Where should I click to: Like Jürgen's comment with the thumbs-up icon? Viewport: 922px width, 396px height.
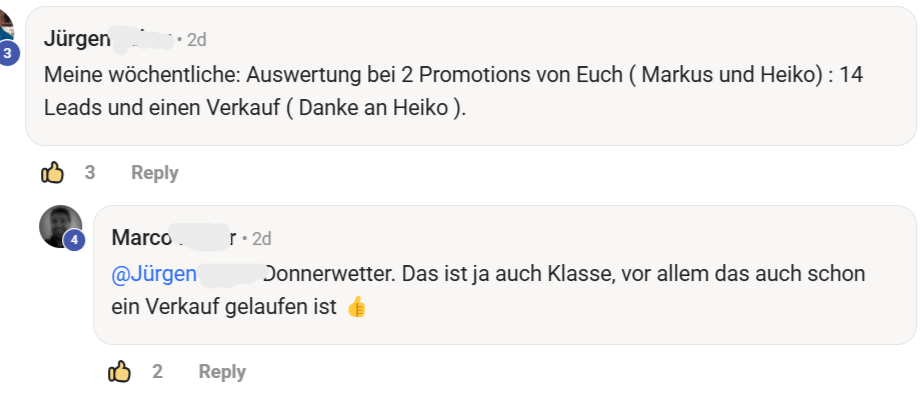point(52,173)
